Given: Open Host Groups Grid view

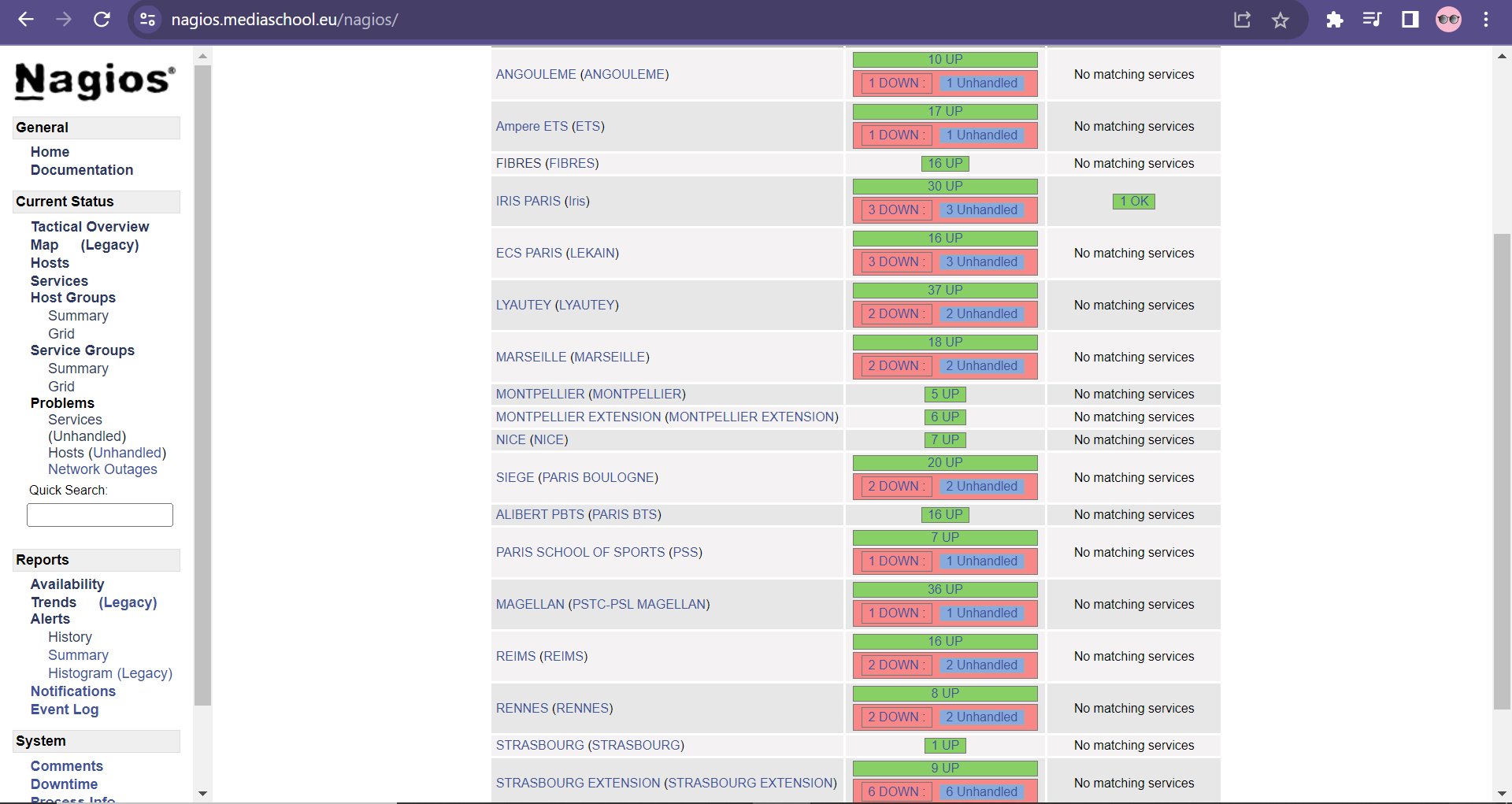Looking at the screenshot, I should click(61, 334).
